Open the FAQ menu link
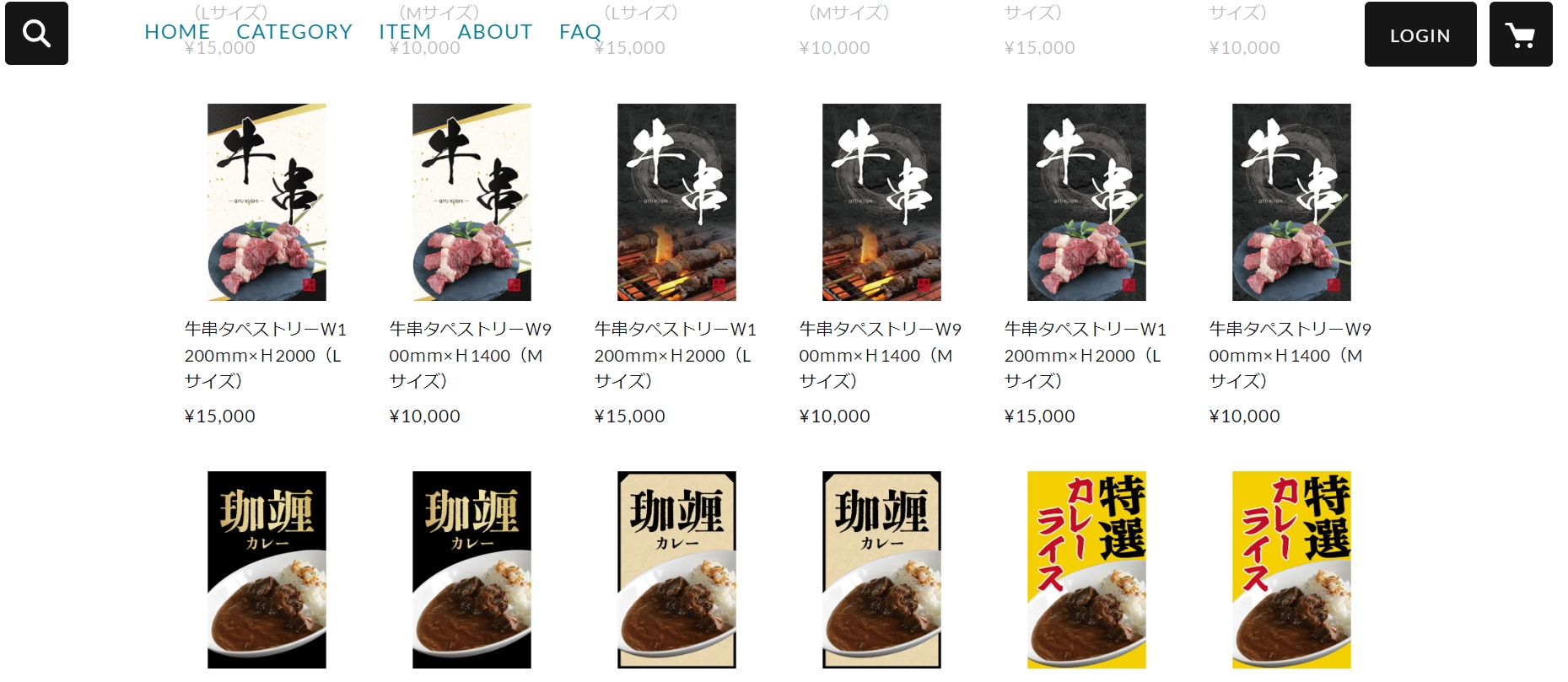 point(580,32)
